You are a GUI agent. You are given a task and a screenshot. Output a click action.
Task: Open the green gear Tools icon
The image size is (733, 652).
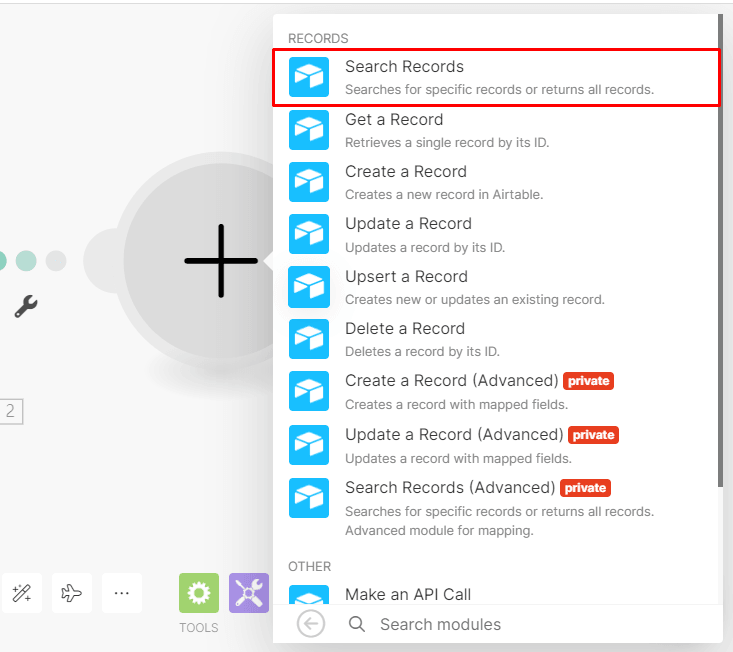tap(198, 593)
